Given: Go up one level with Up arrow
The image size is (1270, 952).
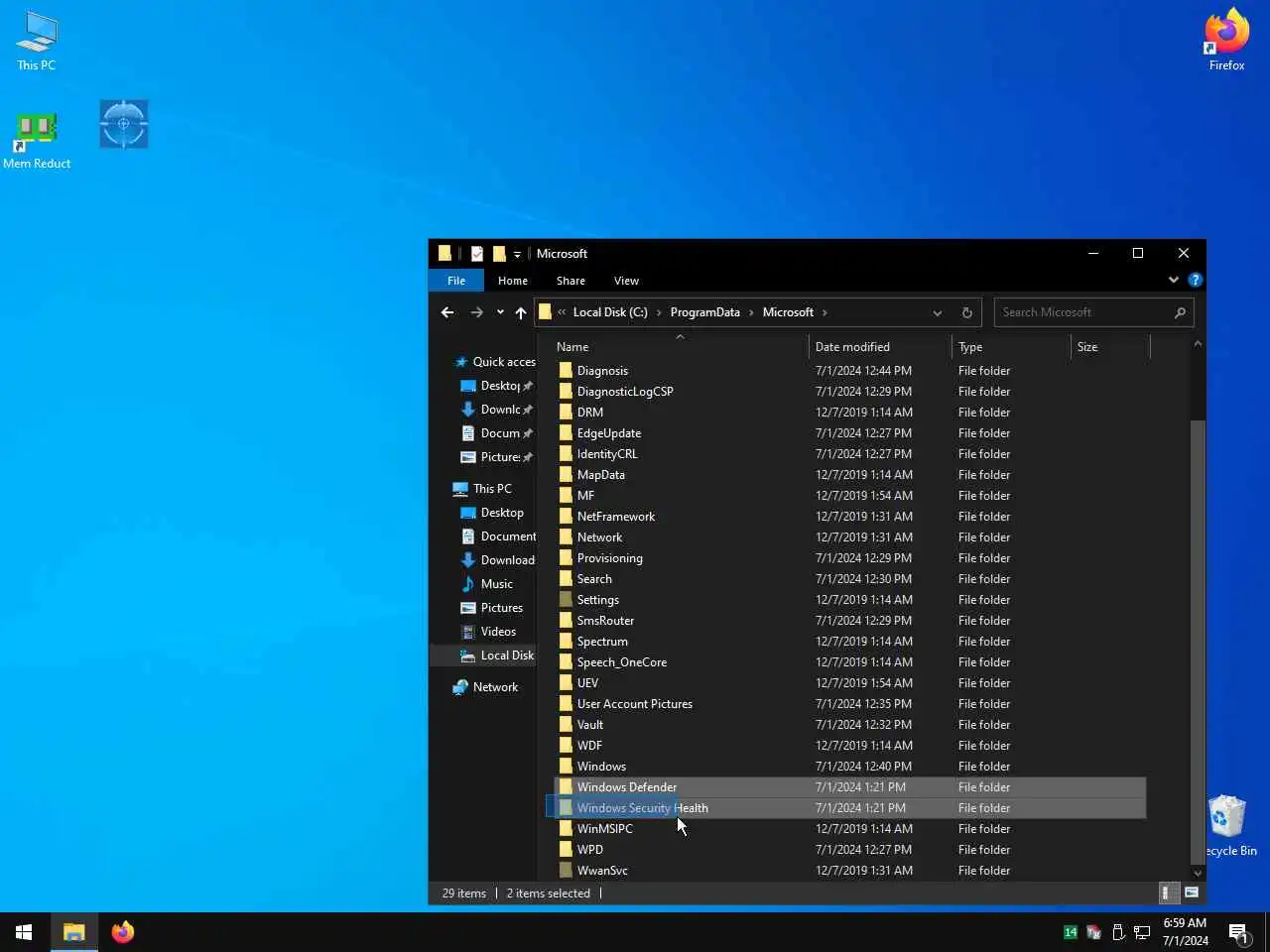Looking at the screenshot, I should coord(521,312).
